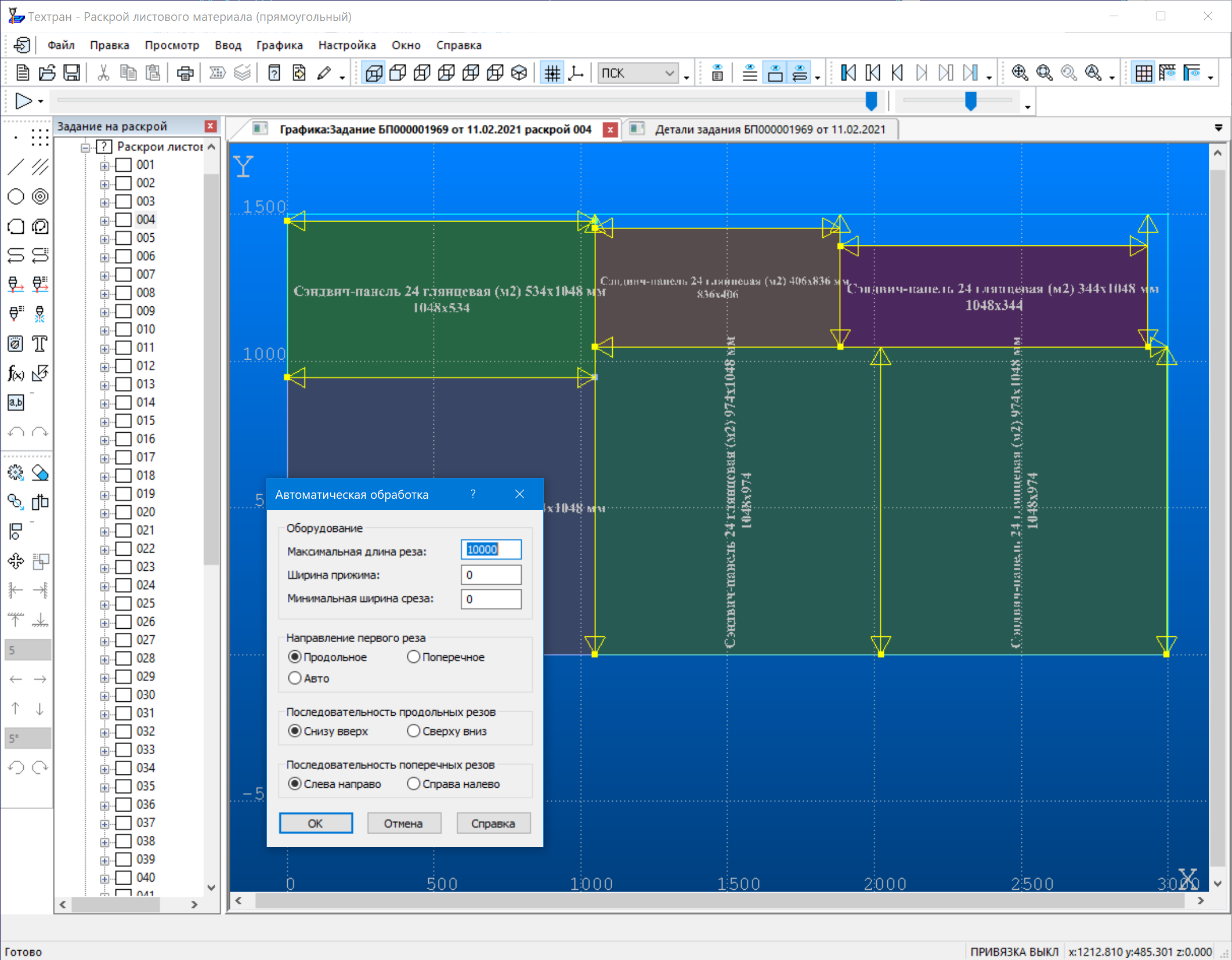Check the box next to sheet 007
This screenshot has width=1232, height=960.
point(124,274)
